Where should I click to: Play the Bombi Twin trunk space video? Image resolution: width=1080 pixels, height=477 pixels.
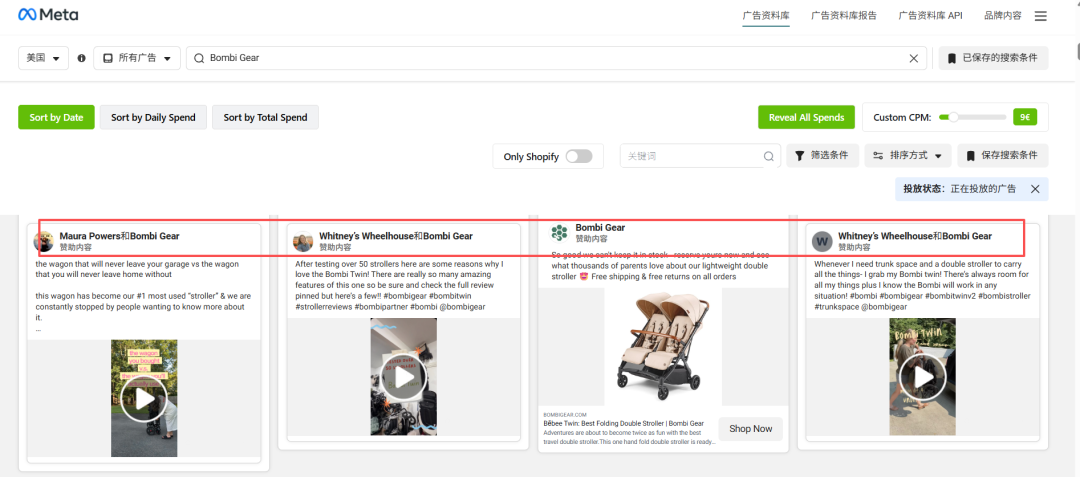tap(922, 377)
